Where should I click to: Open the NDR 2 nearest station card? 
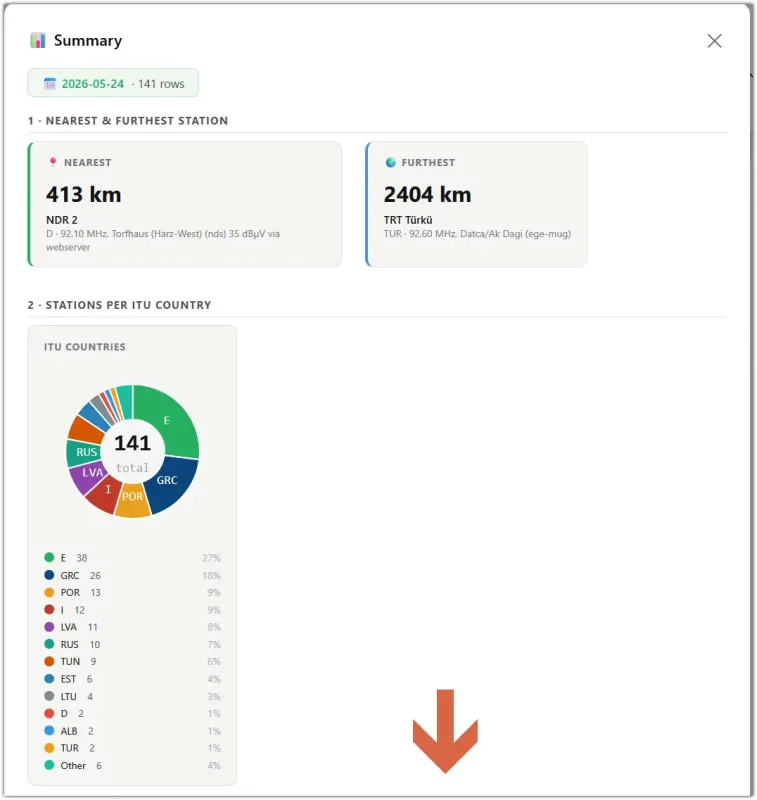(x=185, y=204)
